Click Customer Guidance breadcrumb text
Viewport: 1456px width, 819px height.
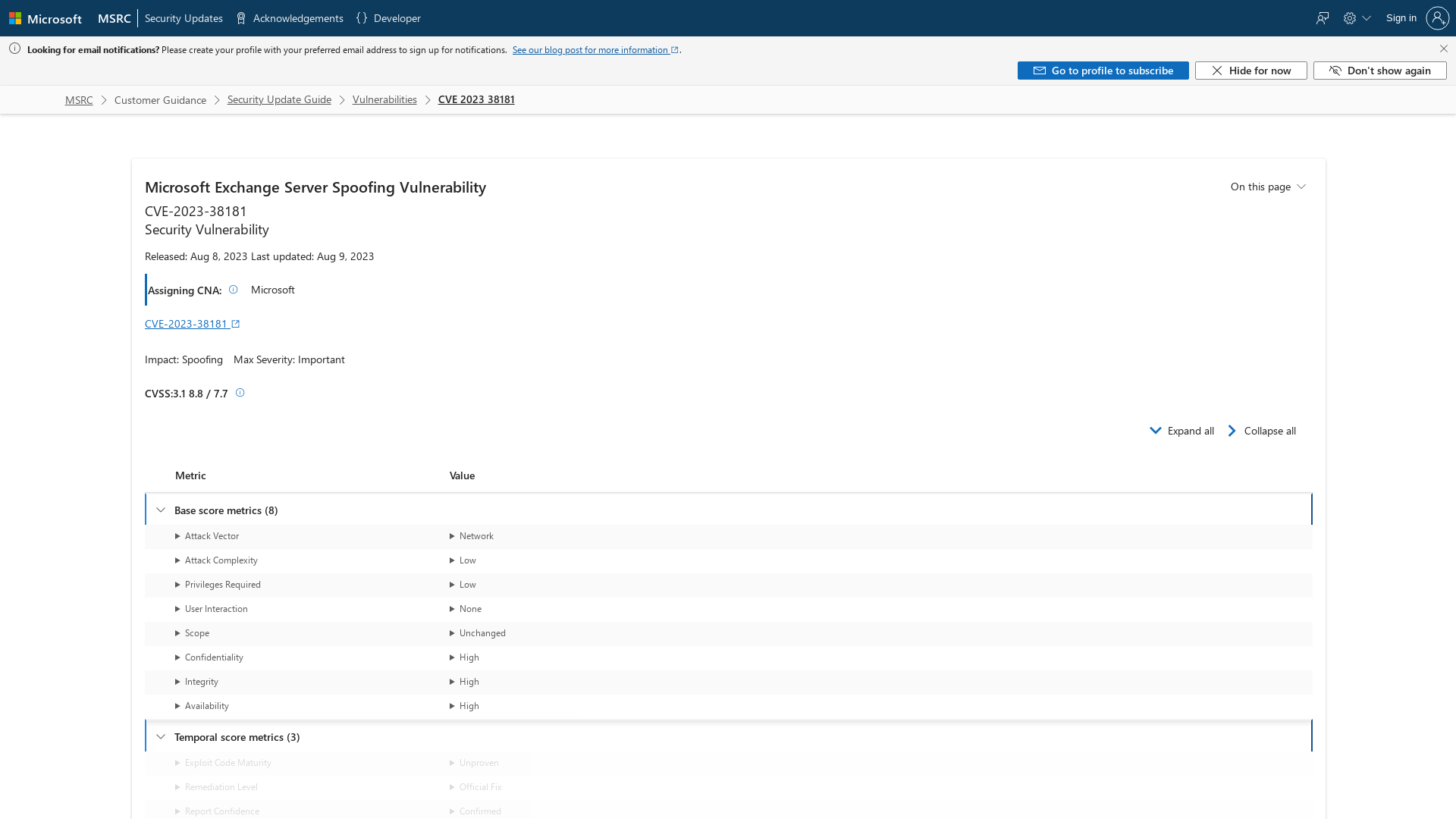pyautogui.click(x=160, y=100)
